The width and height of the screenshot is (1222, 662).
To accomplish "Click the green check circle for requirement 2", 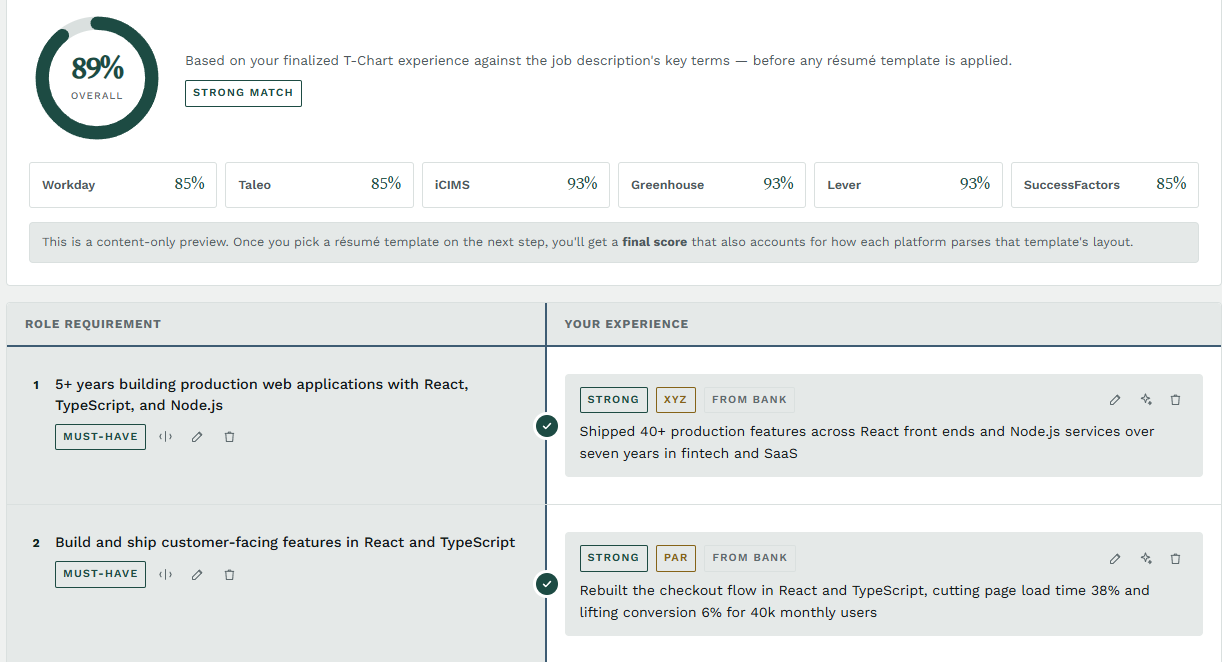I will [546, 584].
